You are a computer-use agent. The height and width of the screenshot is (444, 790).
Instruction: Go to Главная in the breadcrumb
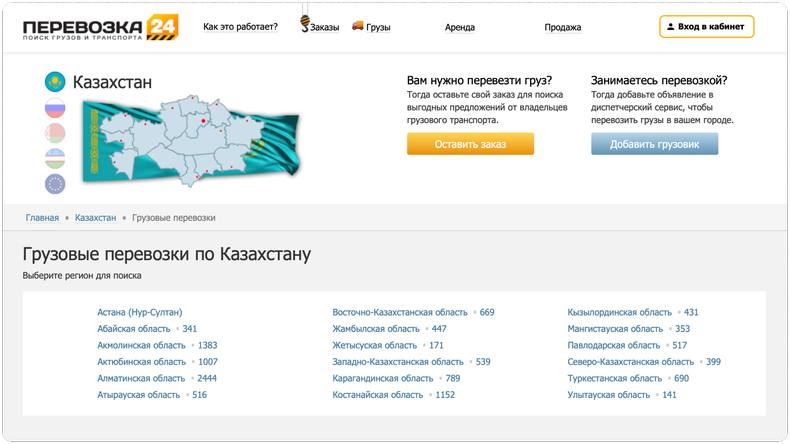click(42, 217)
